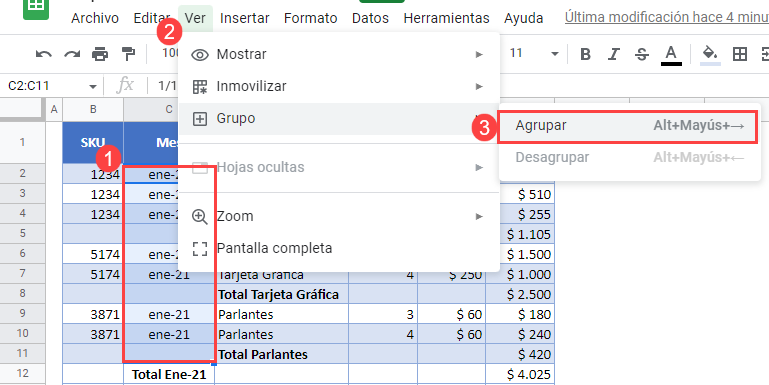Open the Insertar menu
Image resolution: width=769 pixels, height=385 pixels.
click(245, 19)
